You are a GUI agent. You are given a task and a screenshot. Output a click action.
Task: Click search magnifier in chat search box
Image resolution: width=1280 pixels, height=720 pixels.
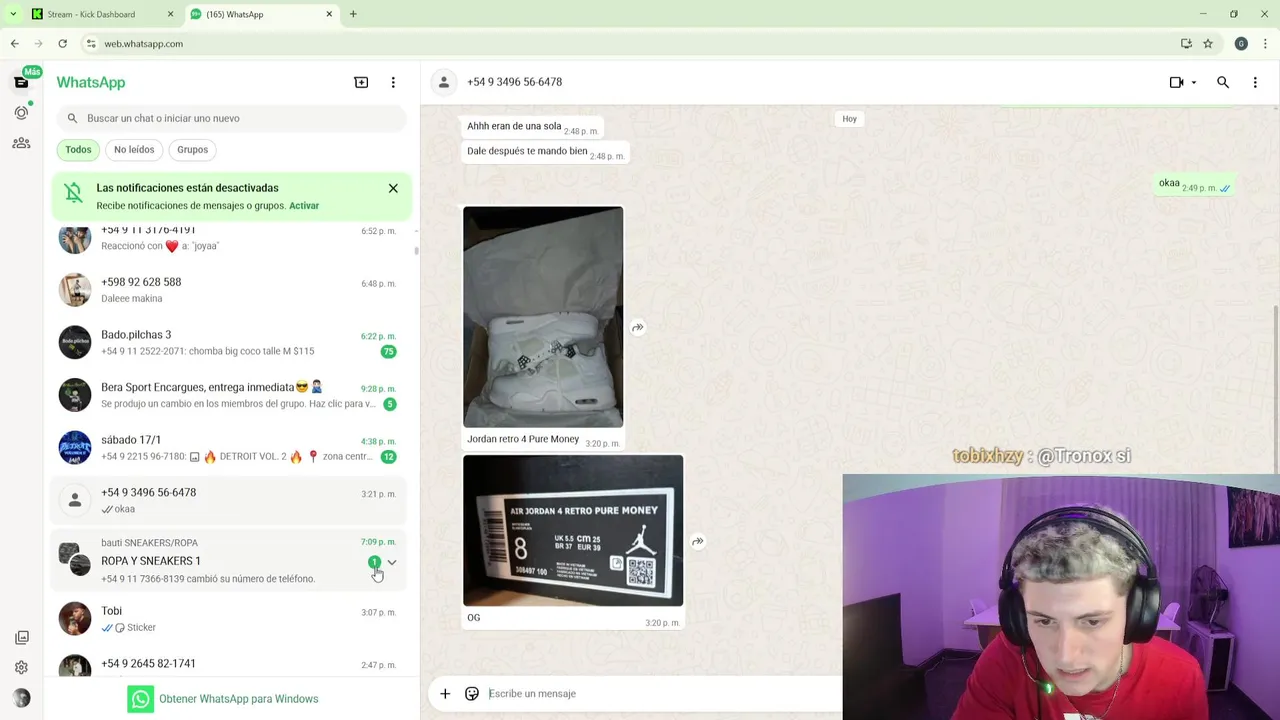tap(72, 118)
